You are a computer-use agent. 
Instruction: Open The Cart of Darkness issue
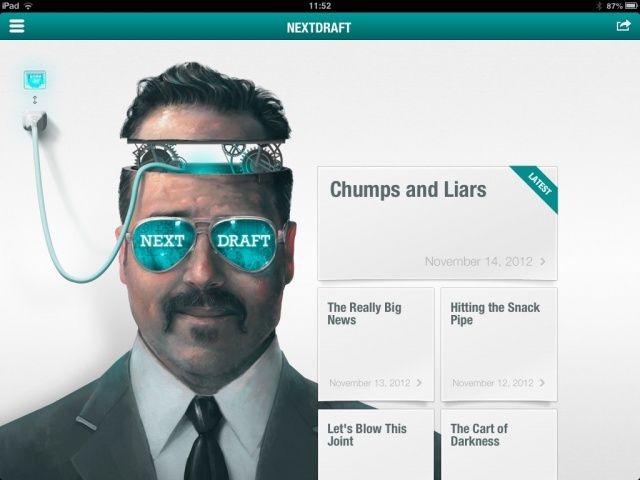499,445
